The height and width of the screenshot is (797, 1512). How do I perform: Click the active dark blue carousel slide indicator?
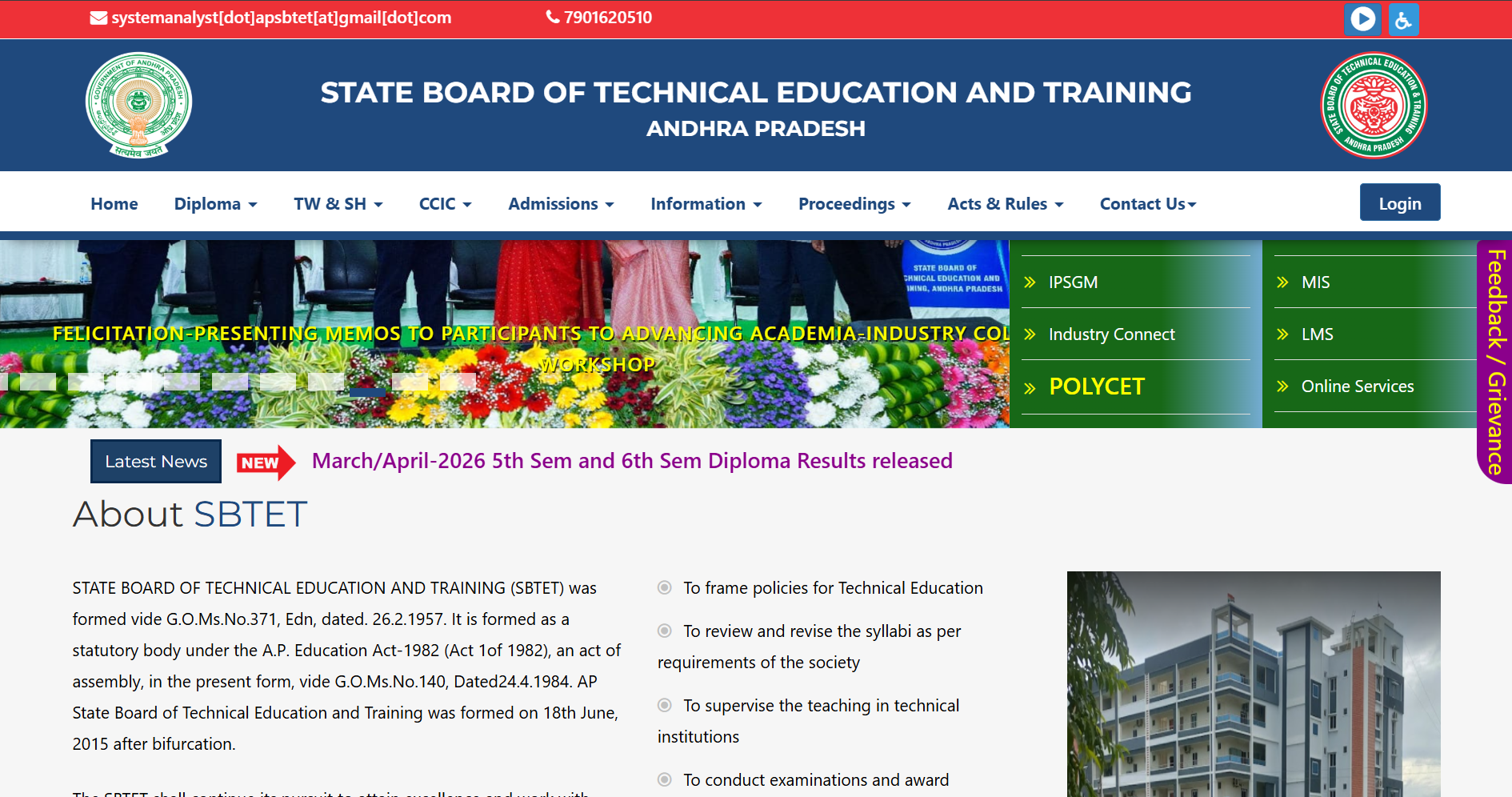pyautogui.click(x=368, y=392)
